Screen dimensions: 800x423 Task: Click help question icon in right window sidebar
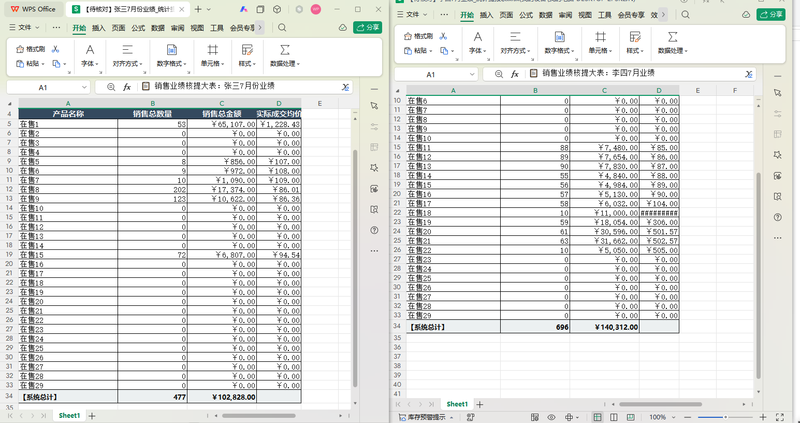[777, 217]
